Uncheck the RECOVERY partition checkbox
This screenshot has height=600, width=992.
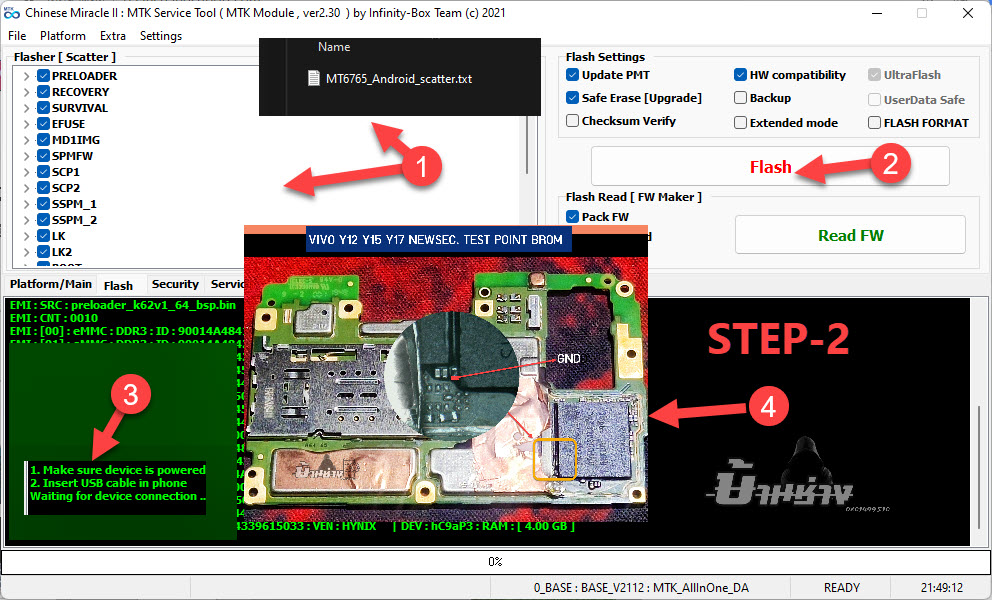click(44, 92)
